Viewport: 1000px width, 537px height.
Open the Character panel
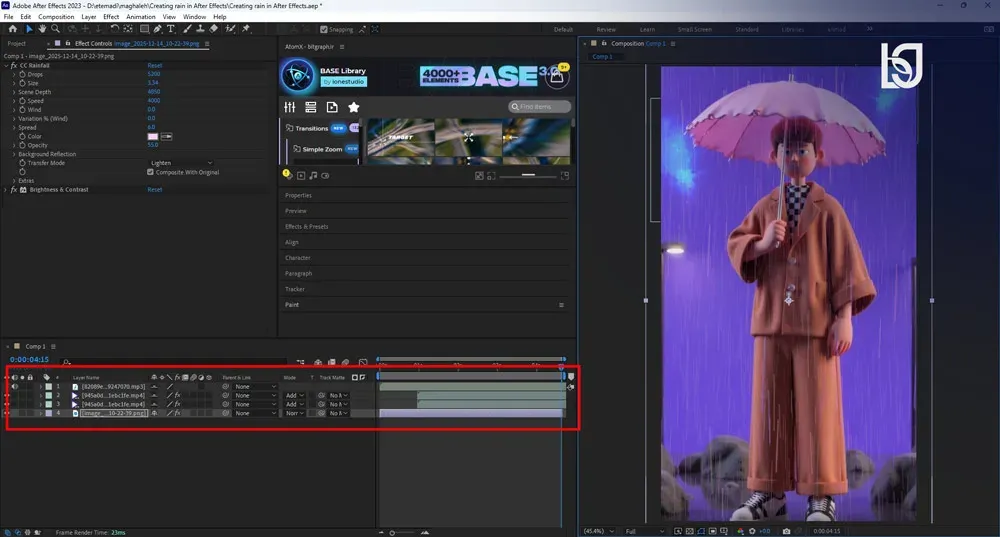point(297,258)
